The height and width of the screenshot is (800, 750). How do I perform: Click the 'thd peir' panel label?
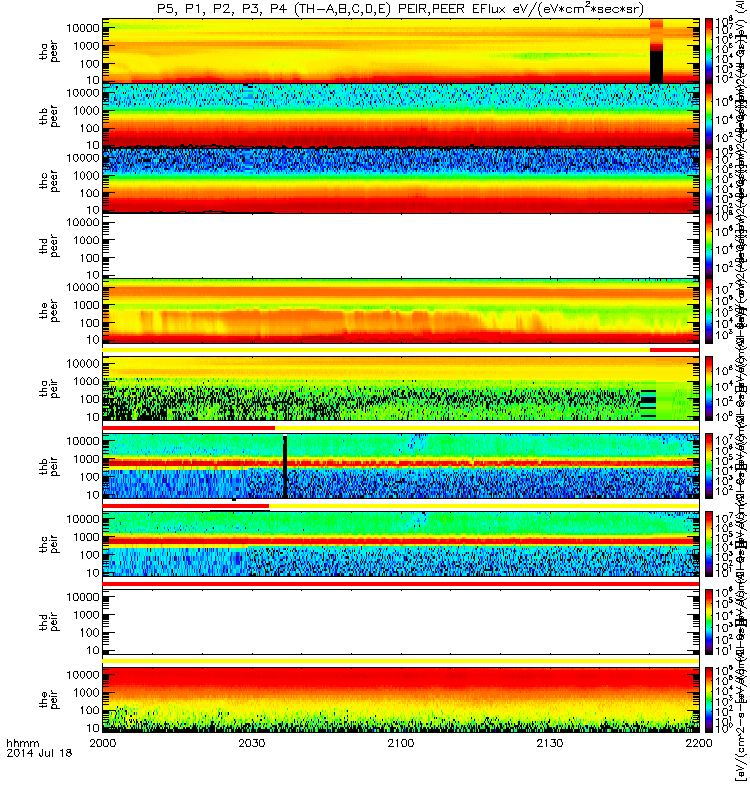click(x=48, y=622)
